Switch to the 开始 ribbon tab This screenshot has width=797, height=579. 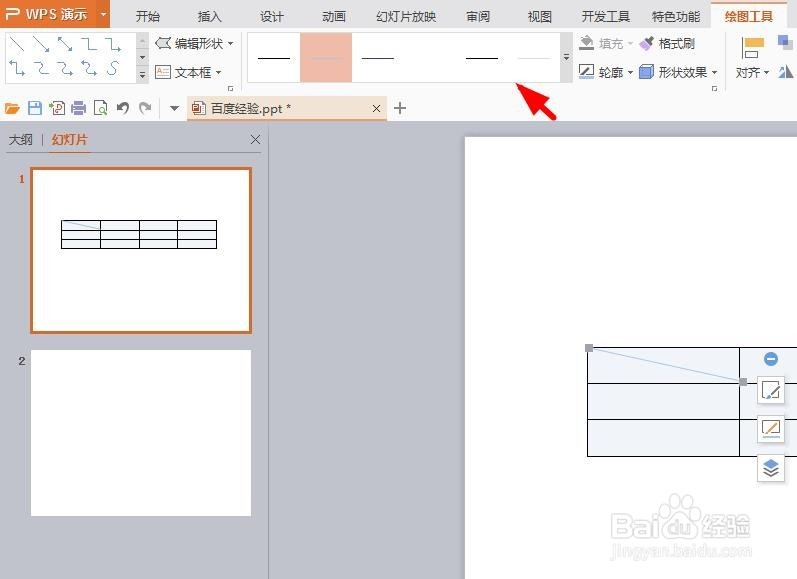[x=148, y=16]
